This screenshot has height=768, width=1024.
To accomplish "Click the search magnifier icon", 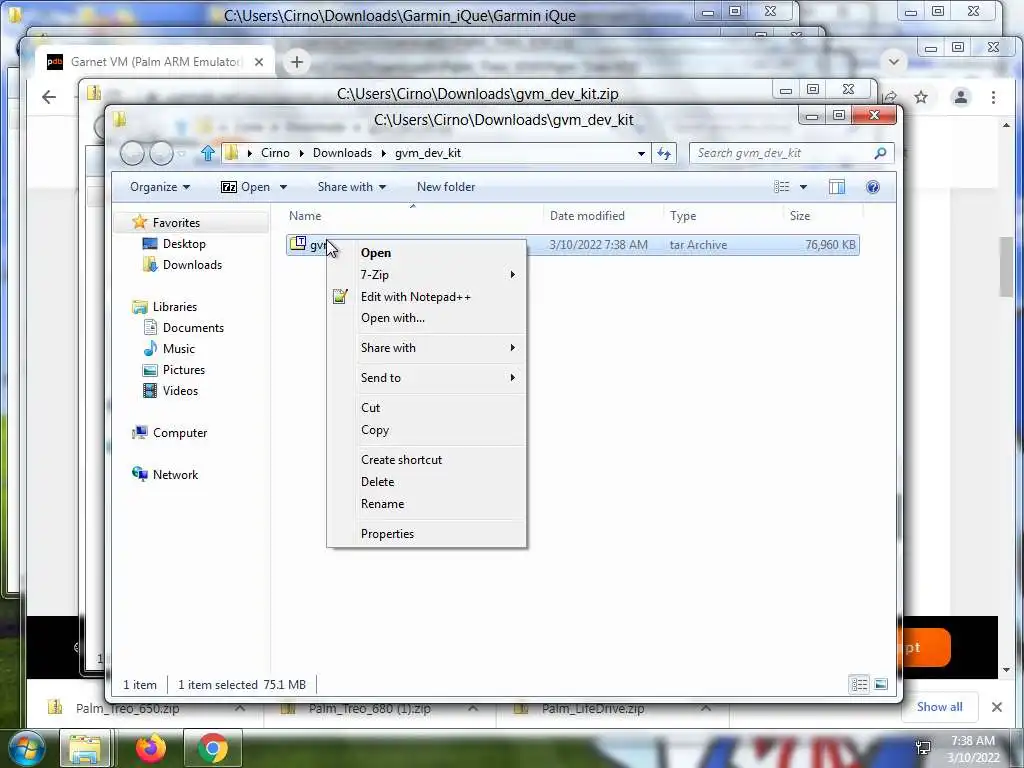I will click(880, 153).
